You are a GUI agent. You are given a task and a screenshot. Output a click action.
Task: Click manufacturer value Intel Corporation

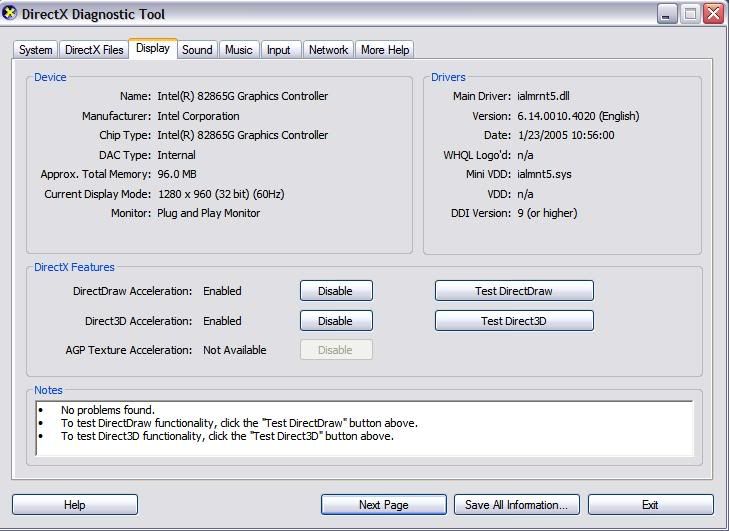199,116
